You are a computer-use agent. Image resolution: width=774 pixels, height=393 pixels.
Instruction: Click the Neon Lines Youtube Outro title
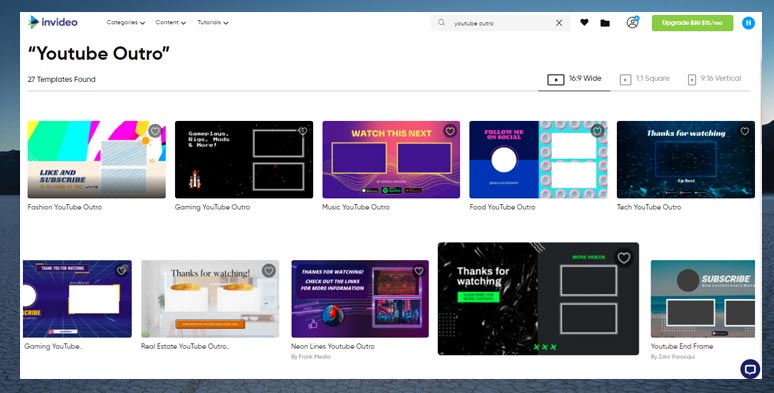(333, 347)
